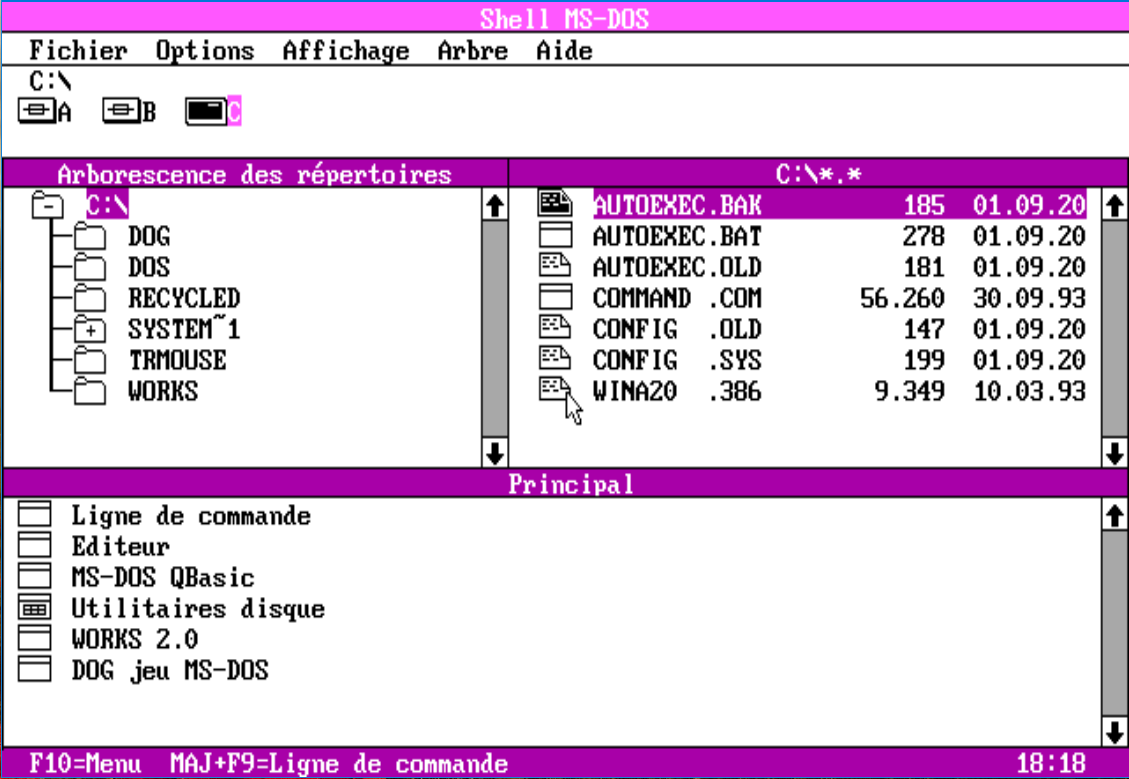Collapse the C:\ root folder tree
Viewport: 1129px width, 779px height.
(48, 206)
